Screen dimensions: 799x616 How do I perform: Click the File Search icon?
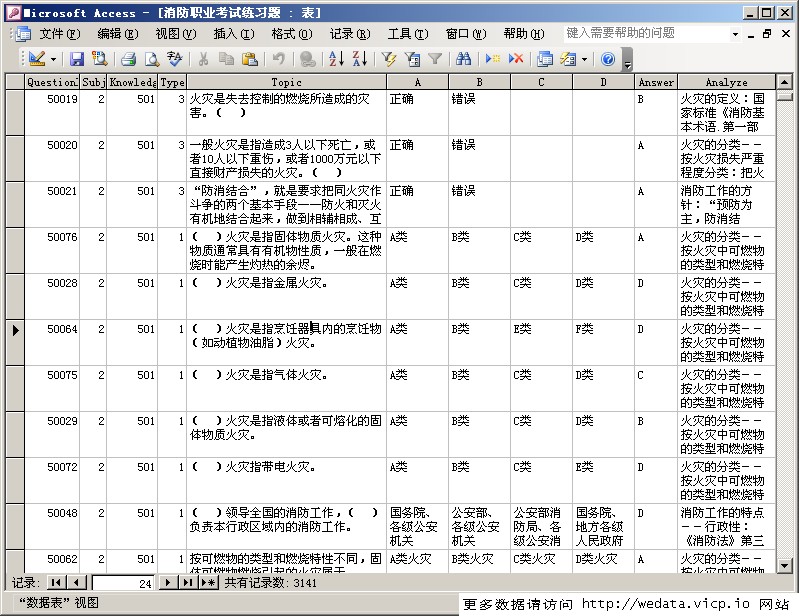tap(99, 59)
